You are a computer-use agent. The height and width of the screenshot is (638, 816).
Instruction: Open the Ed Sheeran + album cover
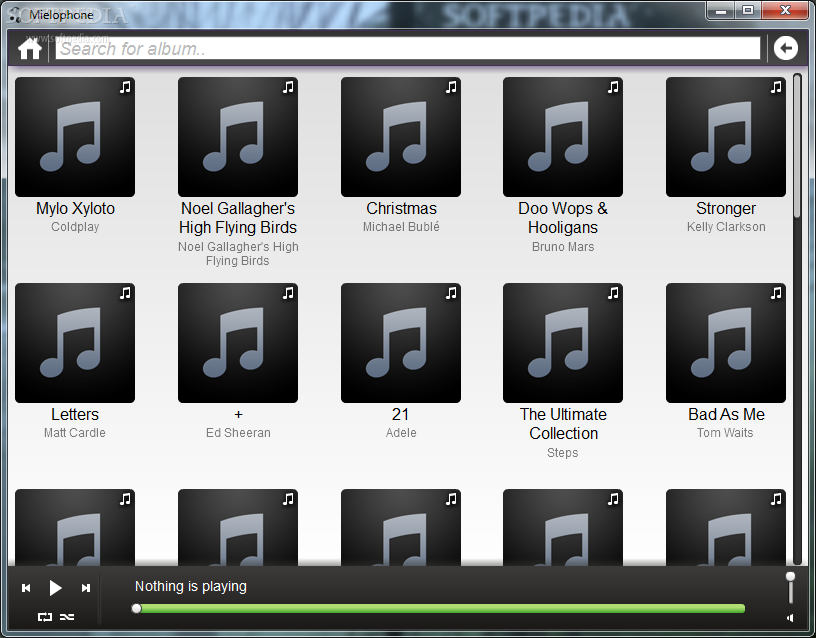click(238, 343)
